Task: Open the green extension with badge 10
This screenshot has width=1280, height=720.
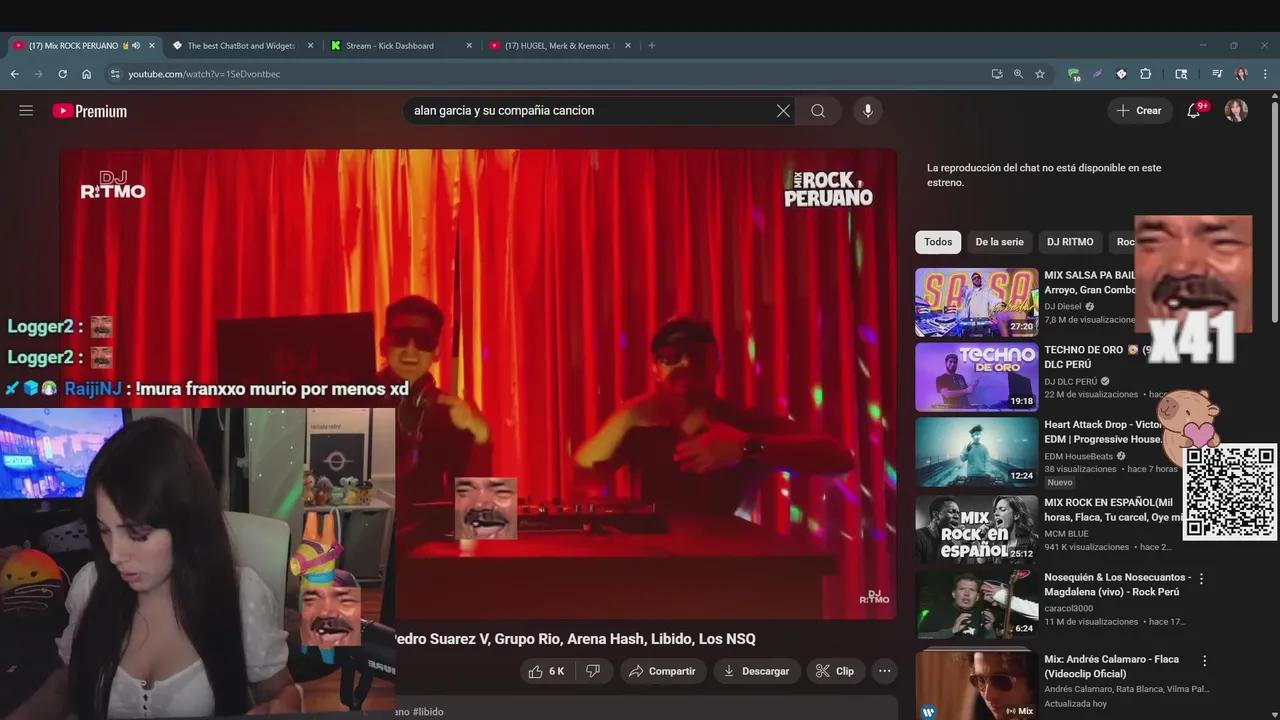Action: click(1074, 74)
